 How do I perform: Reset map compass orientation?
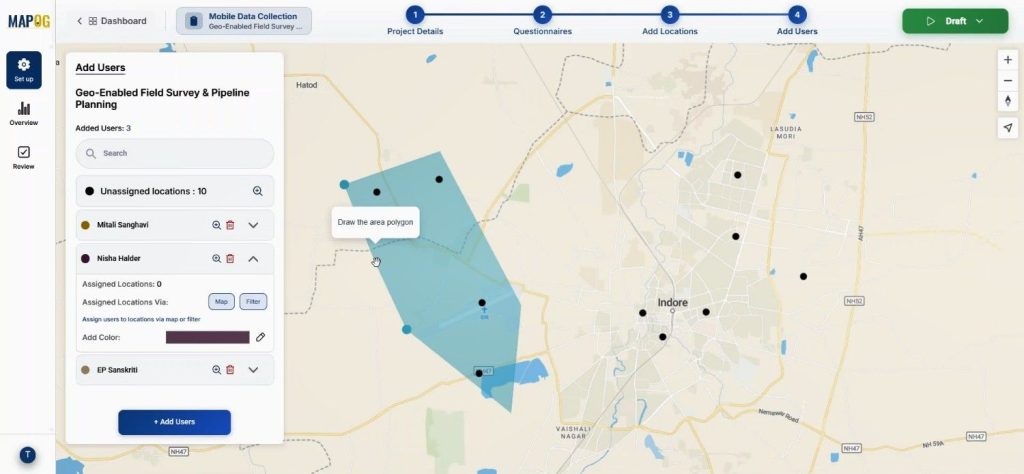pos(1007,101)
